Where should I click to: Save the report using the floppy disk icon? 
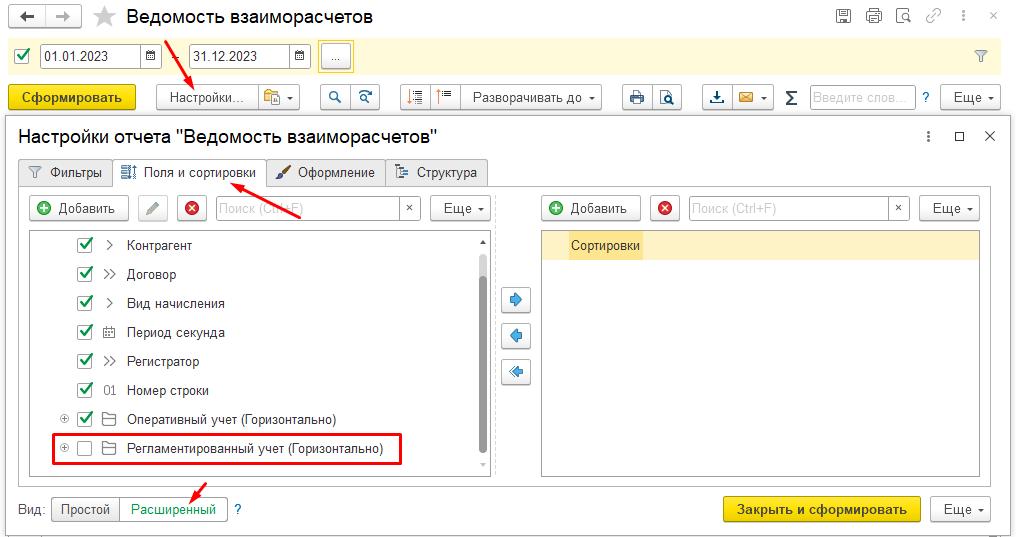coord(843,16)
